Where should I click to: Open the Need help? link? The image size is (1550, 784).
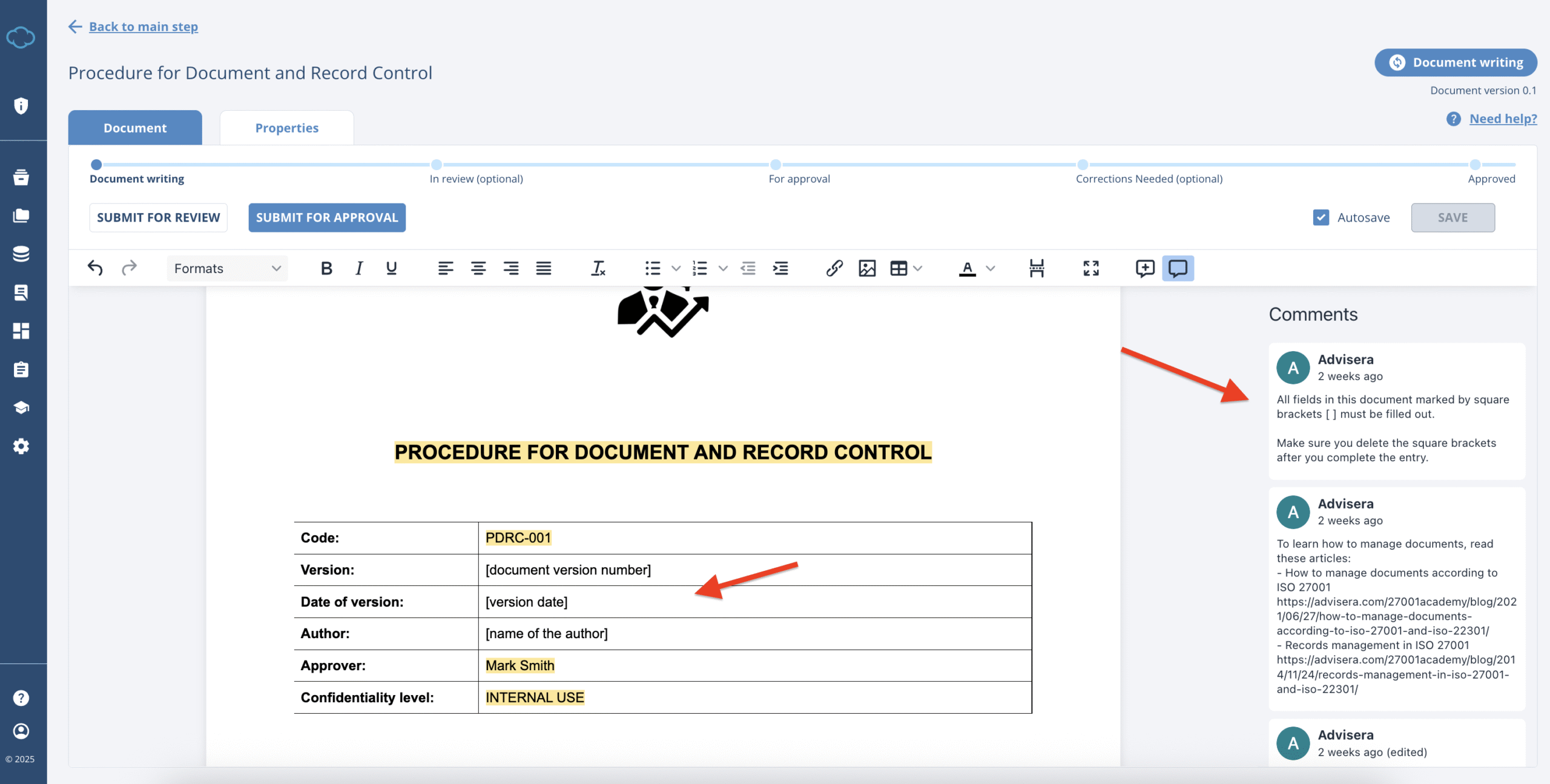point(1503,119)
